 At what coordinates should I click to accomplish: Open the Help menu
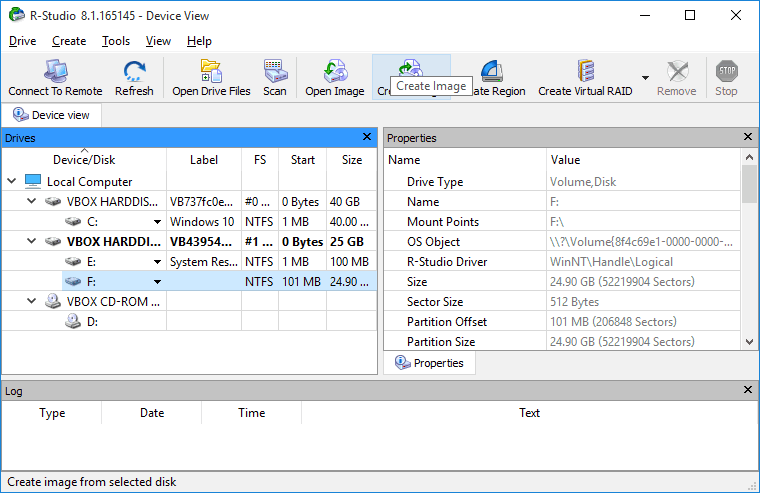pyautogui.click(x=199, y=41)
